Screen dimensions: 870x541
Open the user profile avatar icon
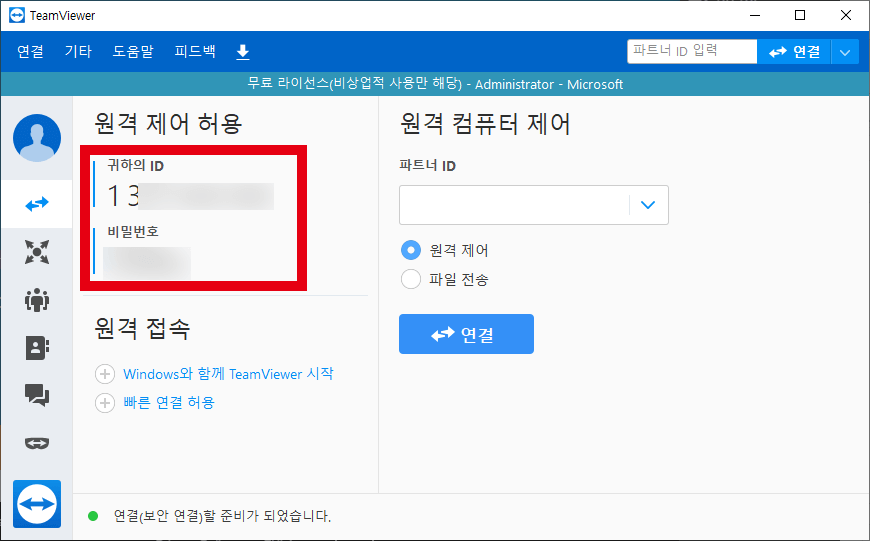(x=37, y=138)
